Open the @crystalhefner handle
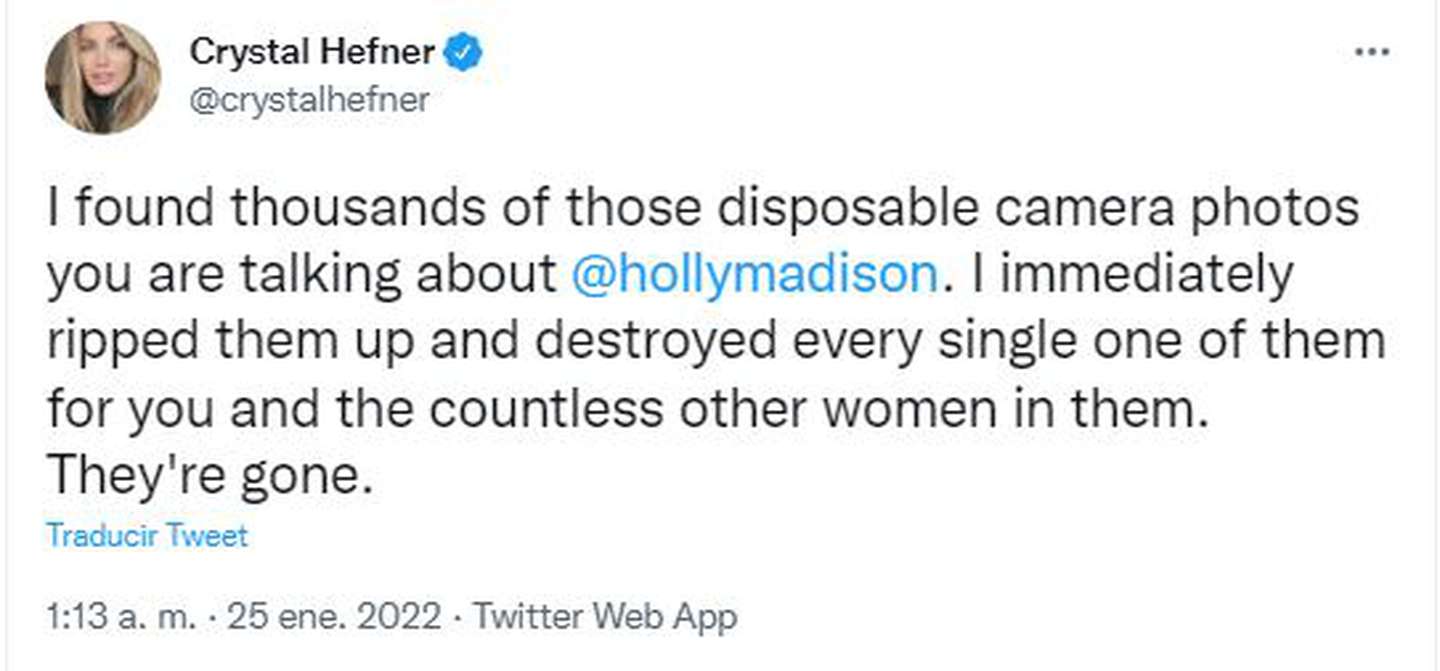1440x671 pixels. [x=309, y=100]
